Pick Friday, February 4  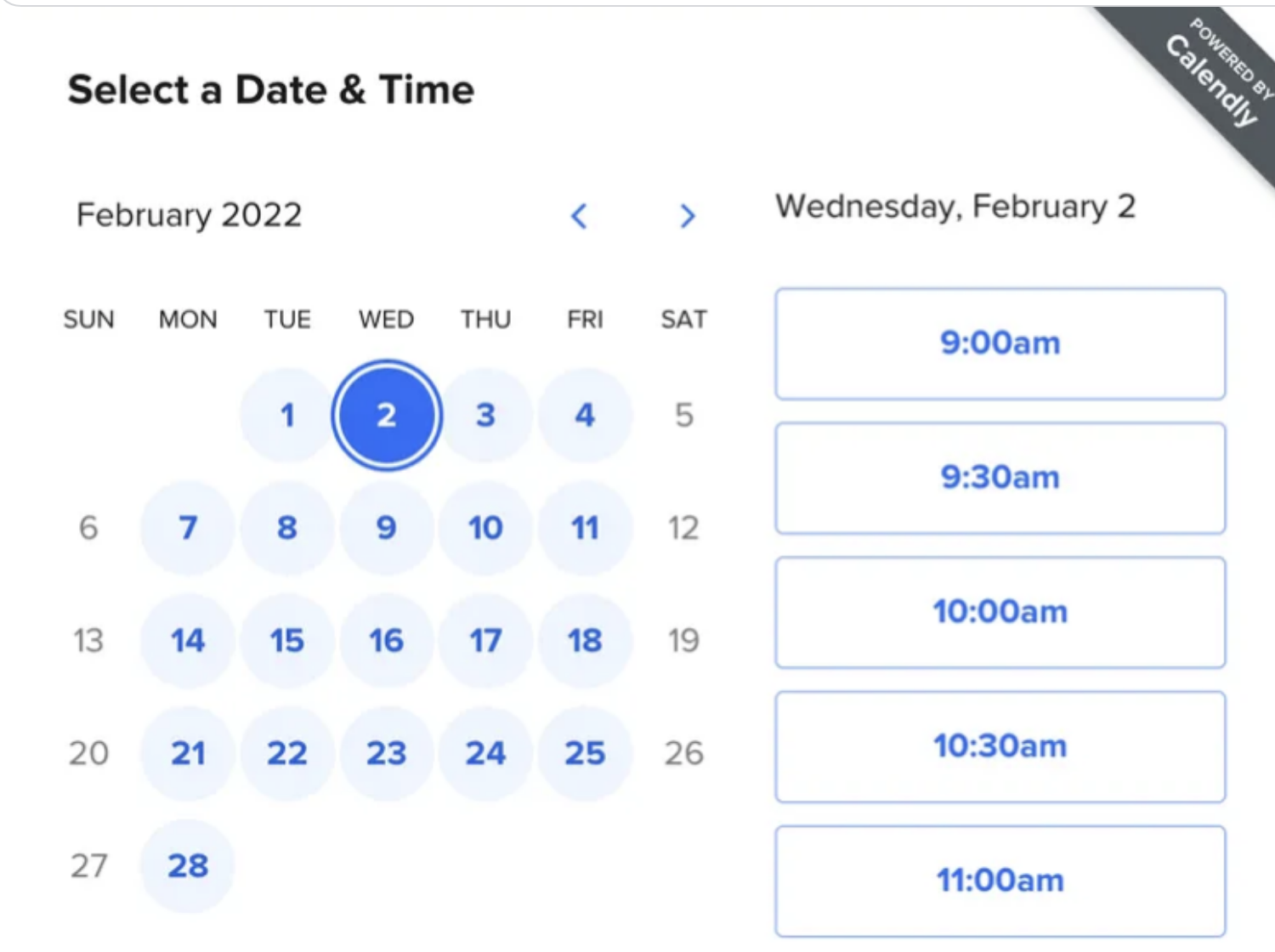(x=585, y=415)
